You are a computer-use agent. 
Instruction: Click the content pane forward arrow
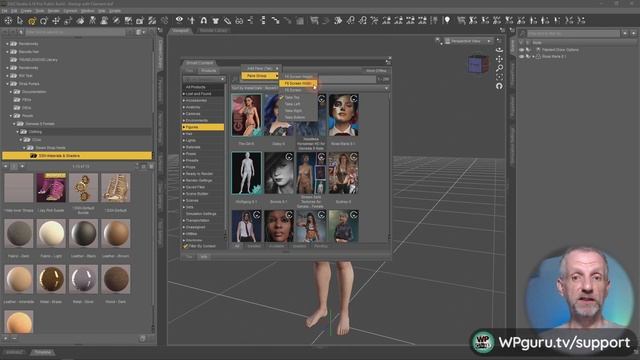coord(22,166)
